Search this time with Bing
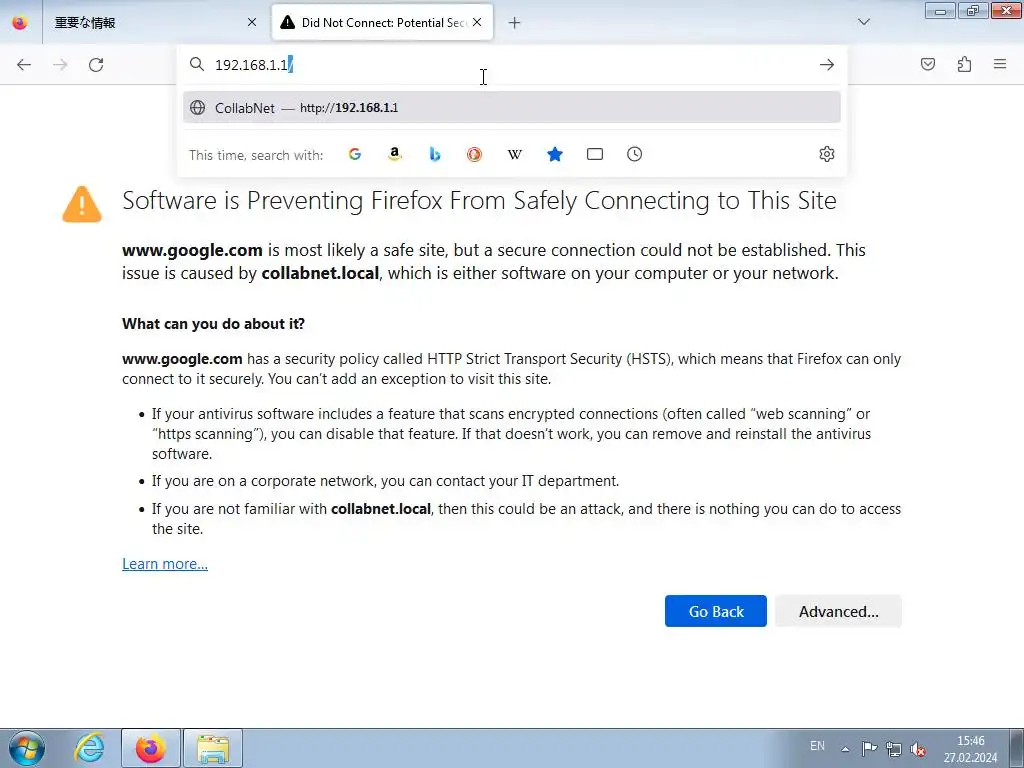Image resolution: width=1024 pixels, height=768 pixels. tap(435, 154)
